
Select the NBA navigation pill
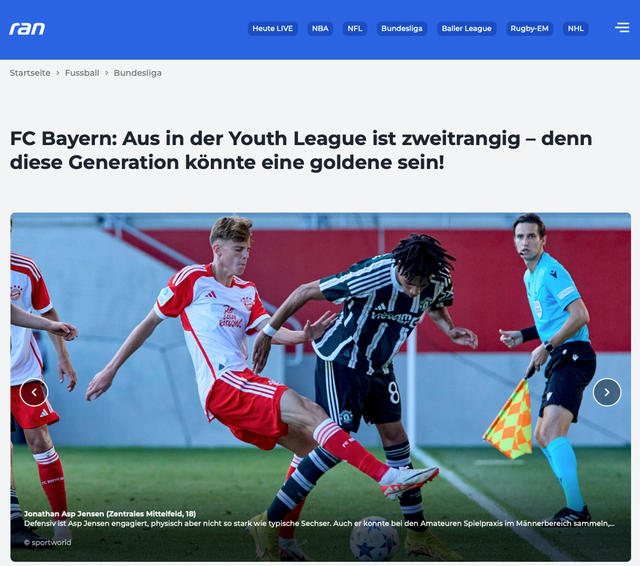320,29
